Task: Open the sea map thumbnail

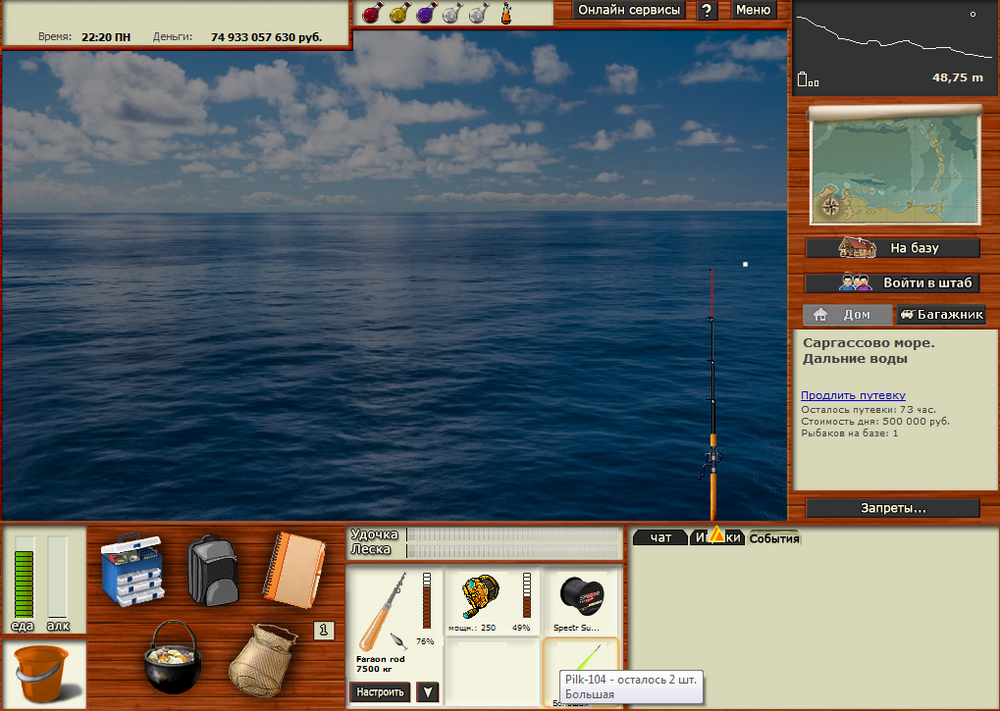Action: (893, 166)
